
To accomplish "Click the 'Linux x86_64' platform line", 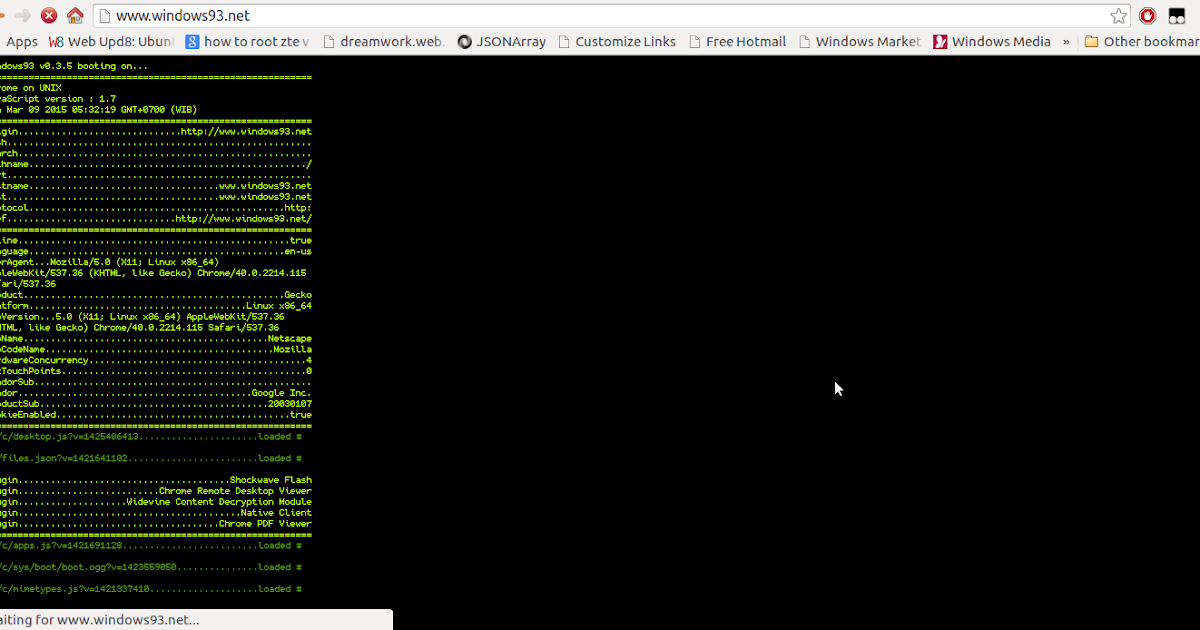I will [156, 306].
